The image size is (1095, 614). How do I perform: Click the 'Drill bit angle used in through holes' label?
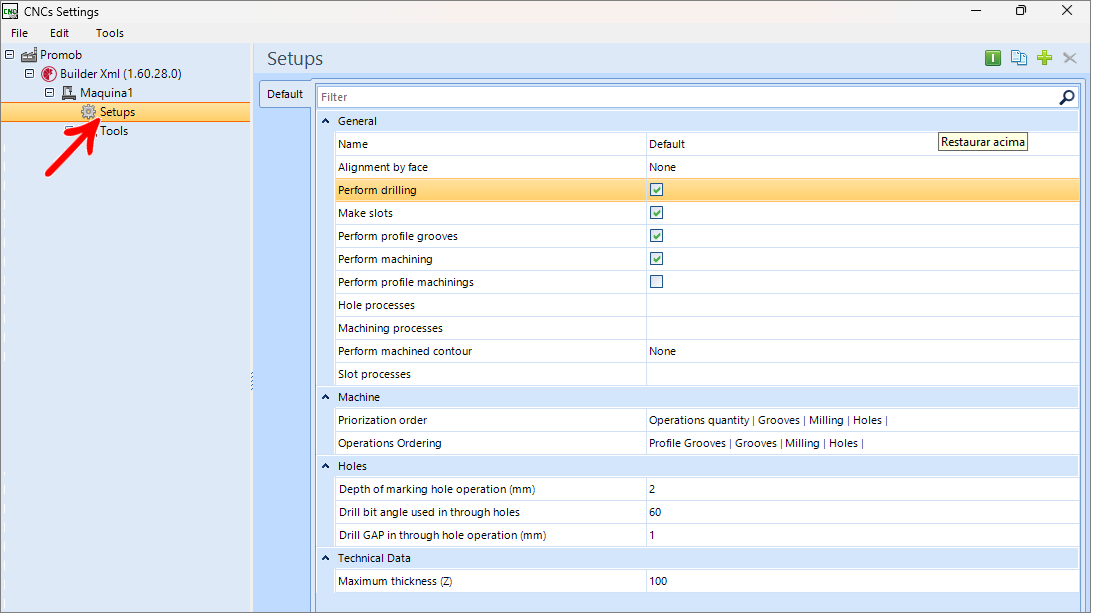tap(429, 513)
